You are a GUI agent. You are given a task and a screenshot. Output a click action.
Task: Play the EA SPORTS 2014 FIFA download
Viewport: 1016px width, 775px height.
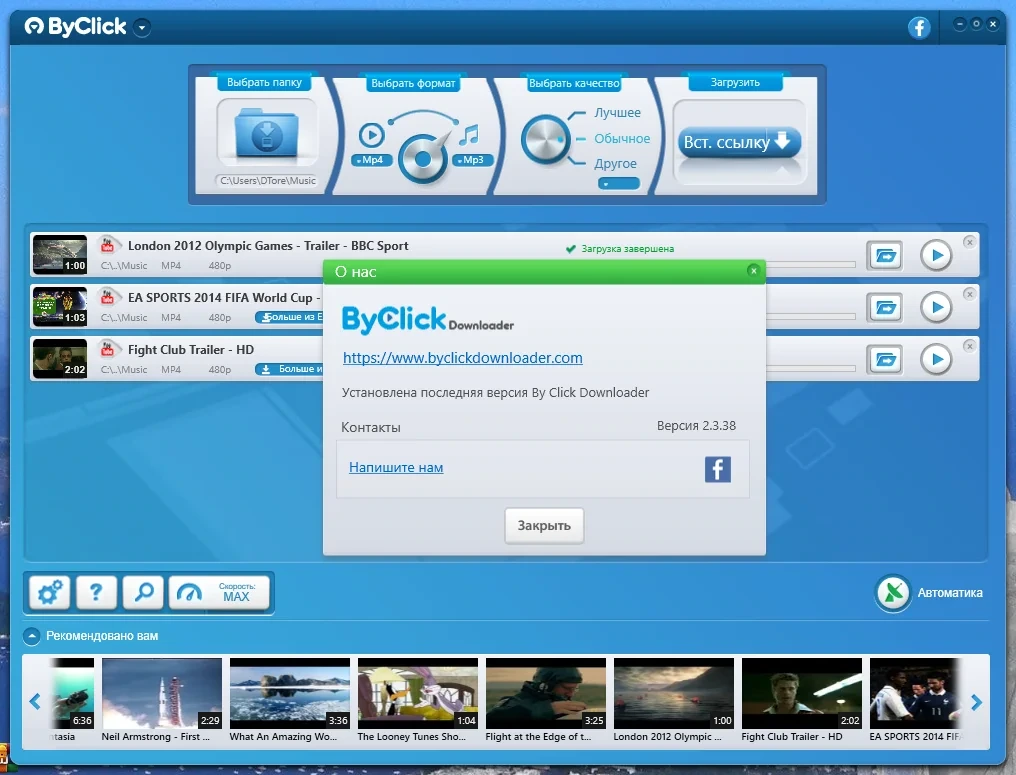pyautogui.click(x=936, y=307)
